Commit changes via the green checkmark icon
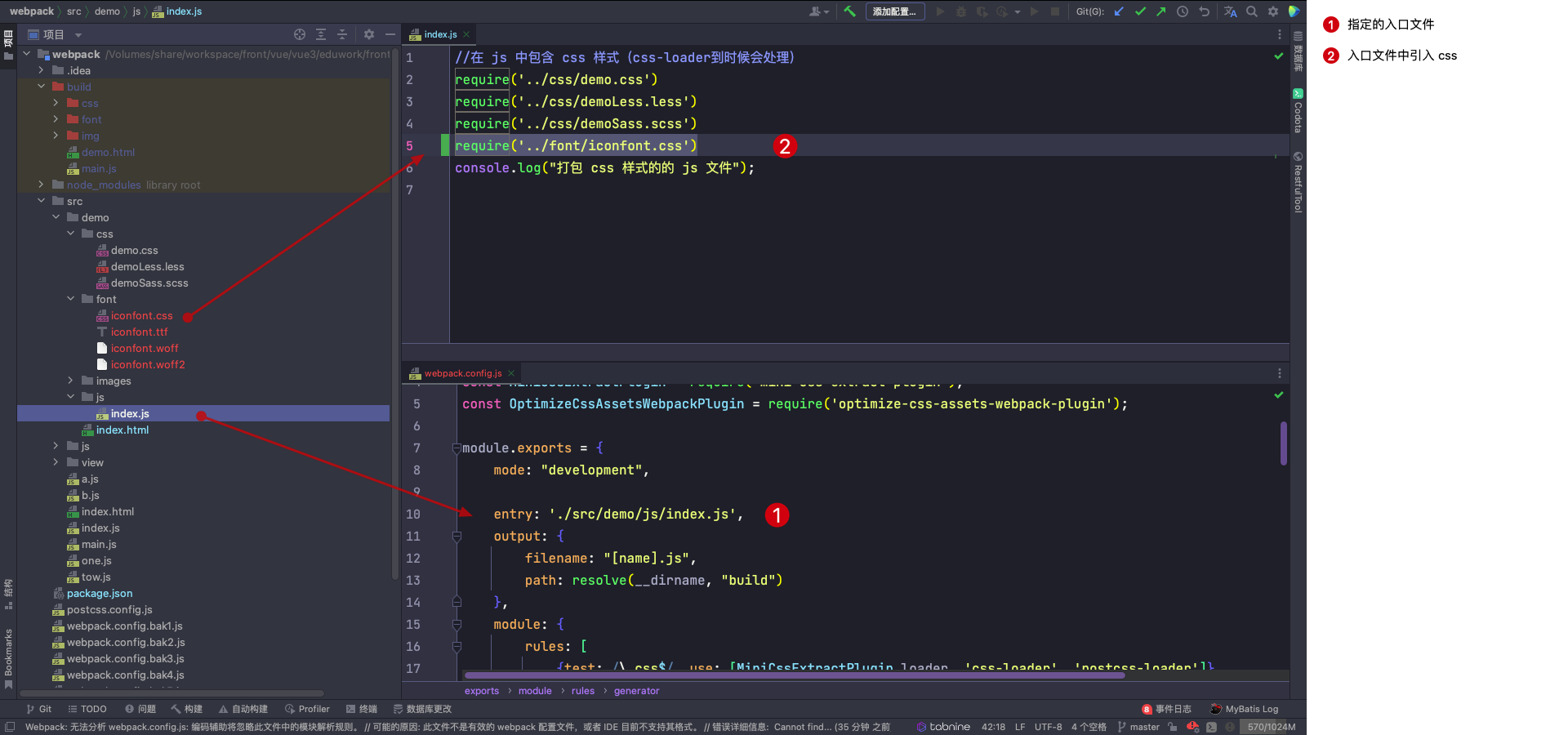The image size is (1568, 735). (1140, 11)
